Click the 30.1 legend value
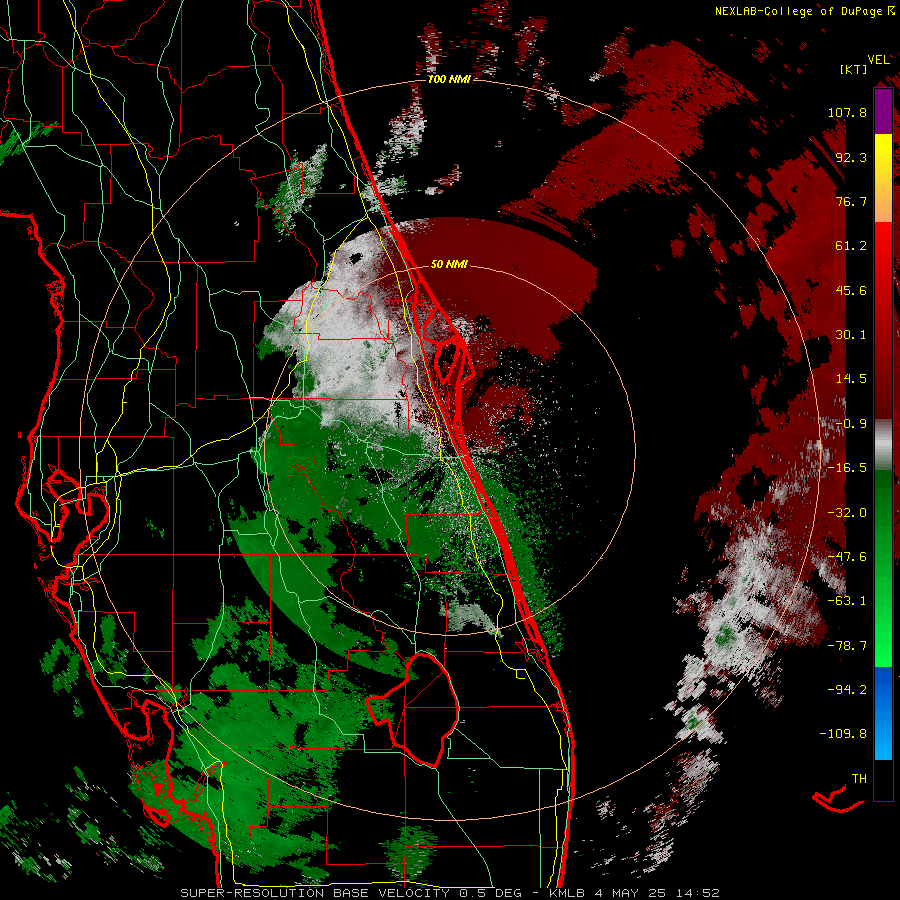Viewport: 900px width, 900px height. [851, 335]
